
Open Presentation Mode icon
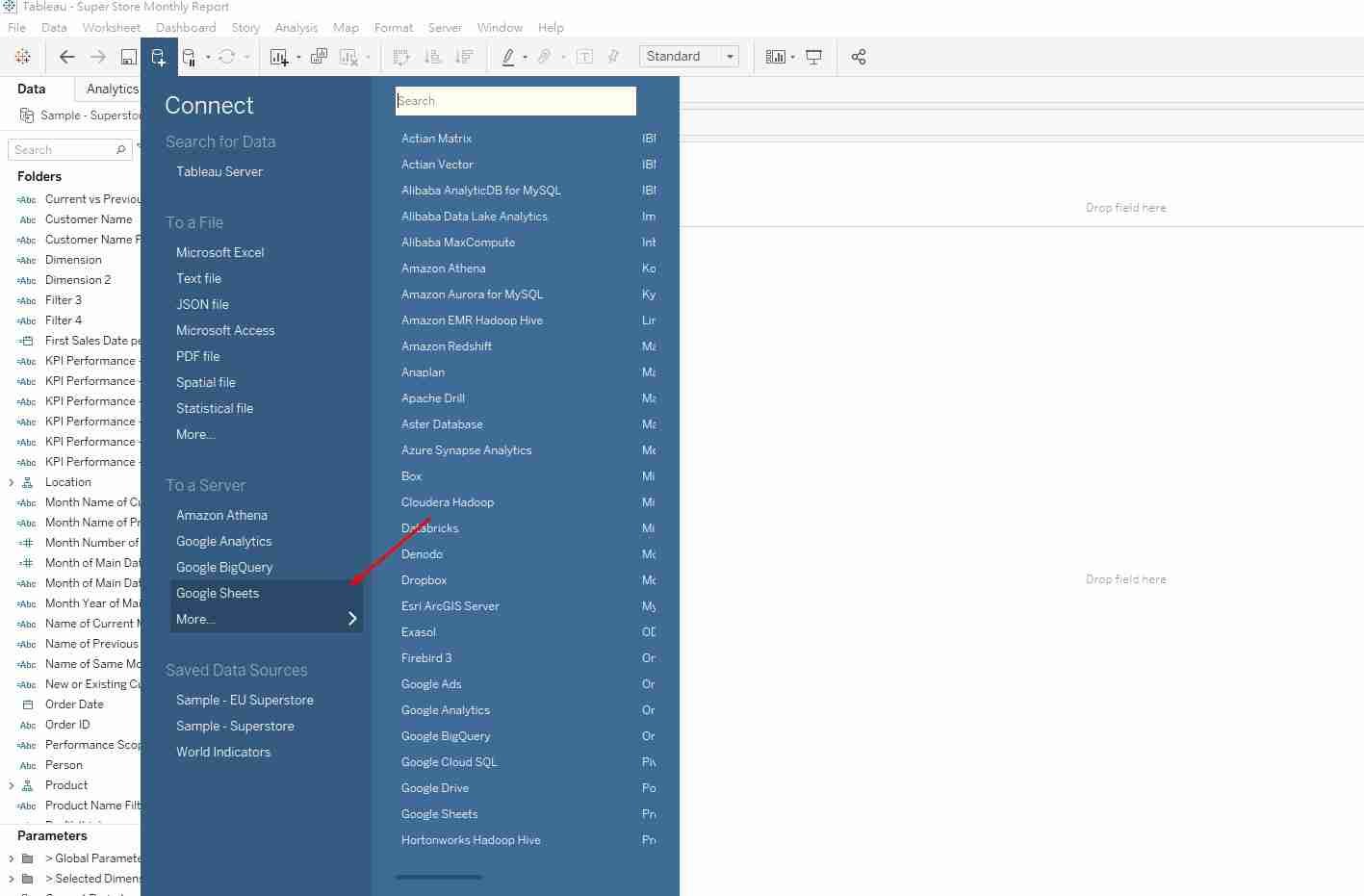click(814, 57)
